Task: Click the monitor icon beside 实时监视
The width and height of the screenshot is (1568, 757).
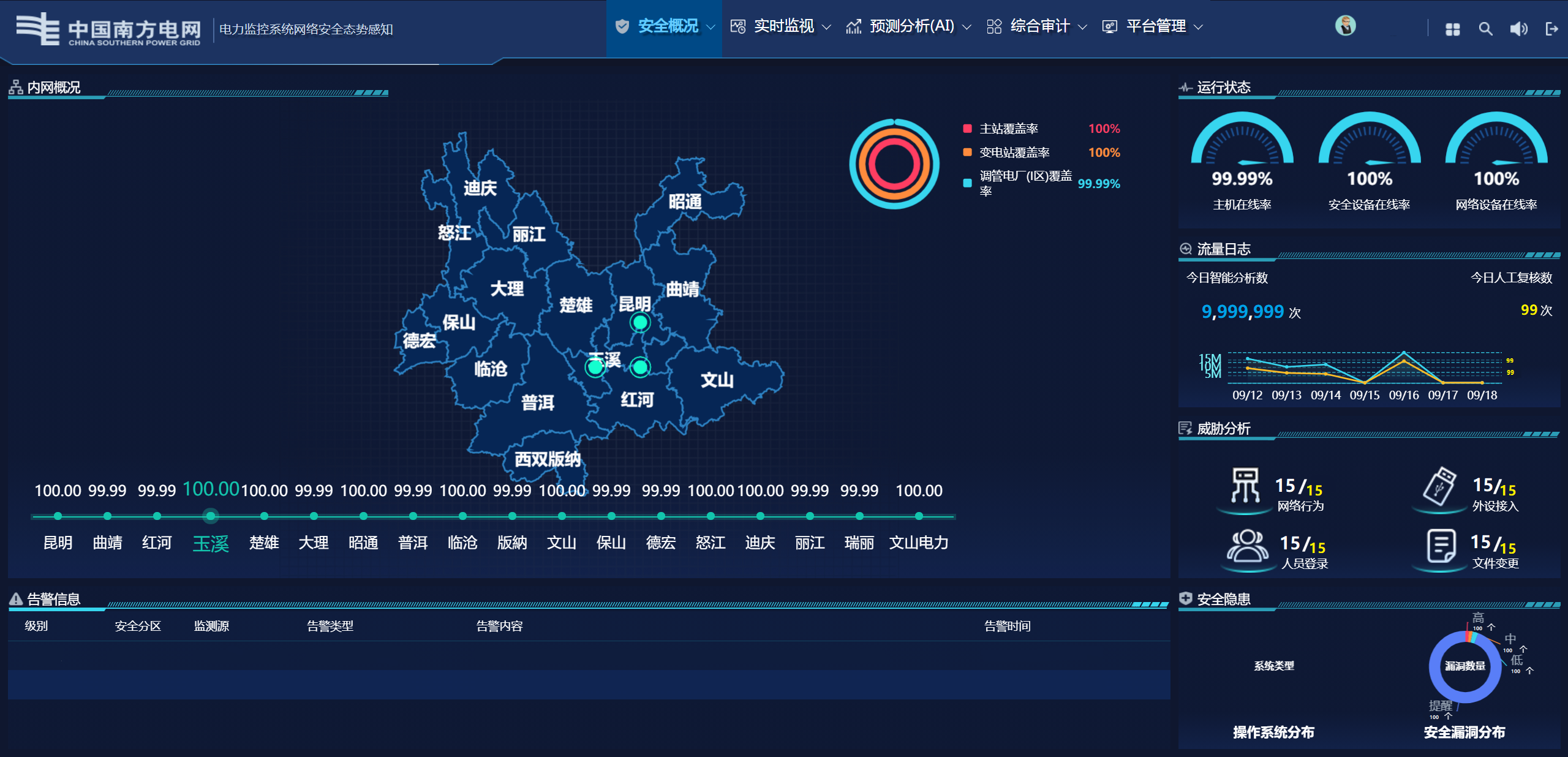Action: (738, 26)
